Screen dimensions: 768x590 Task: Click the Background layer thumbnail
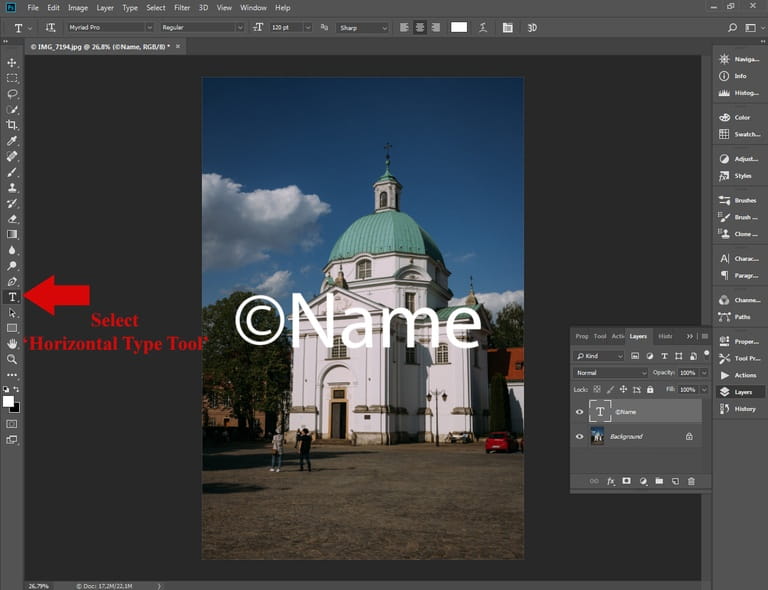click(x=598, y=436)
